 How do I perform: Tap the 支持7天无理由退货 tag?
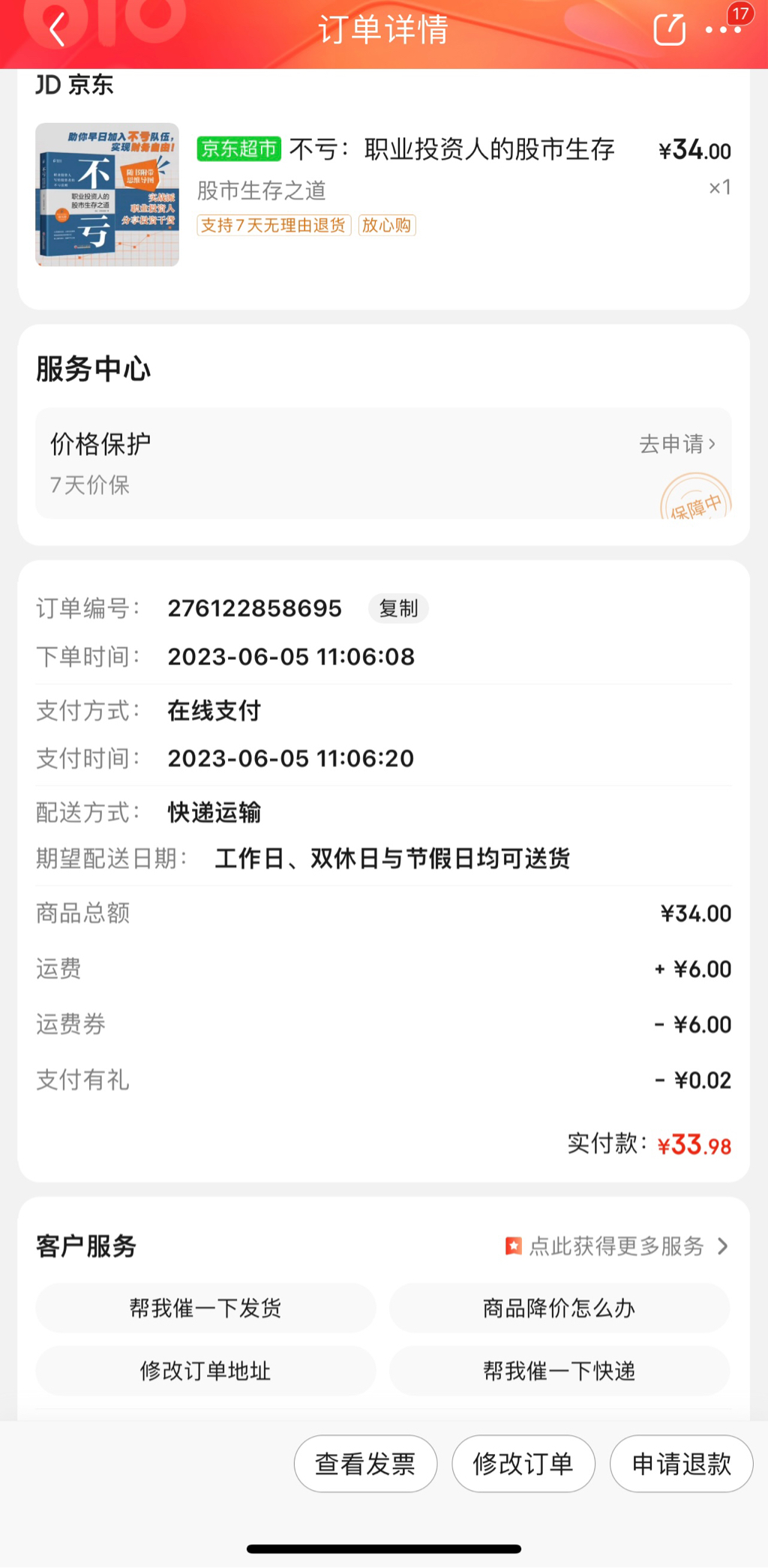pyautogui.click(x=274, y=225)
